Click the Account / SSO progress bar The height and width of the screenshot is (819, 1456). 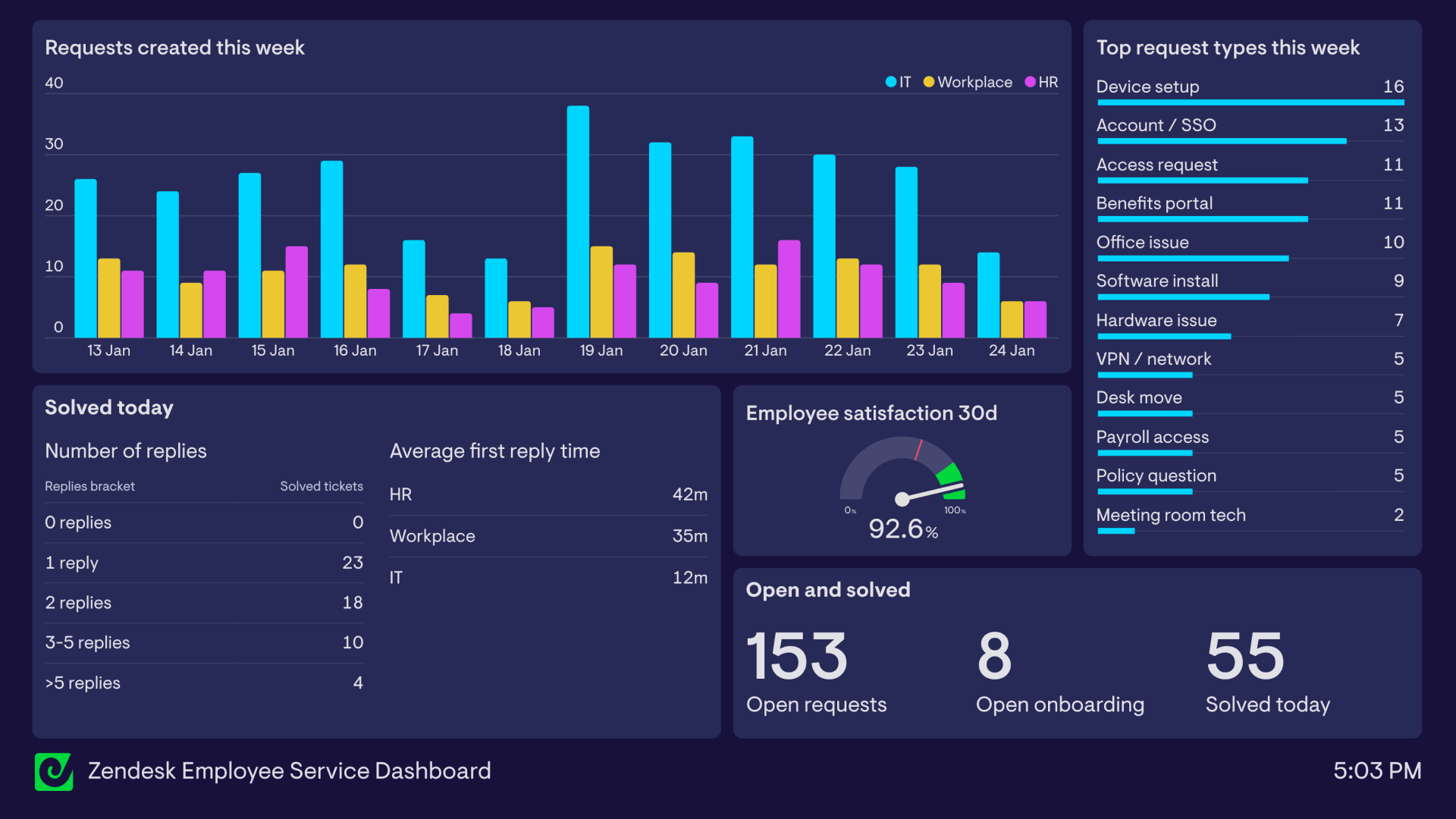coord(1221,141)
